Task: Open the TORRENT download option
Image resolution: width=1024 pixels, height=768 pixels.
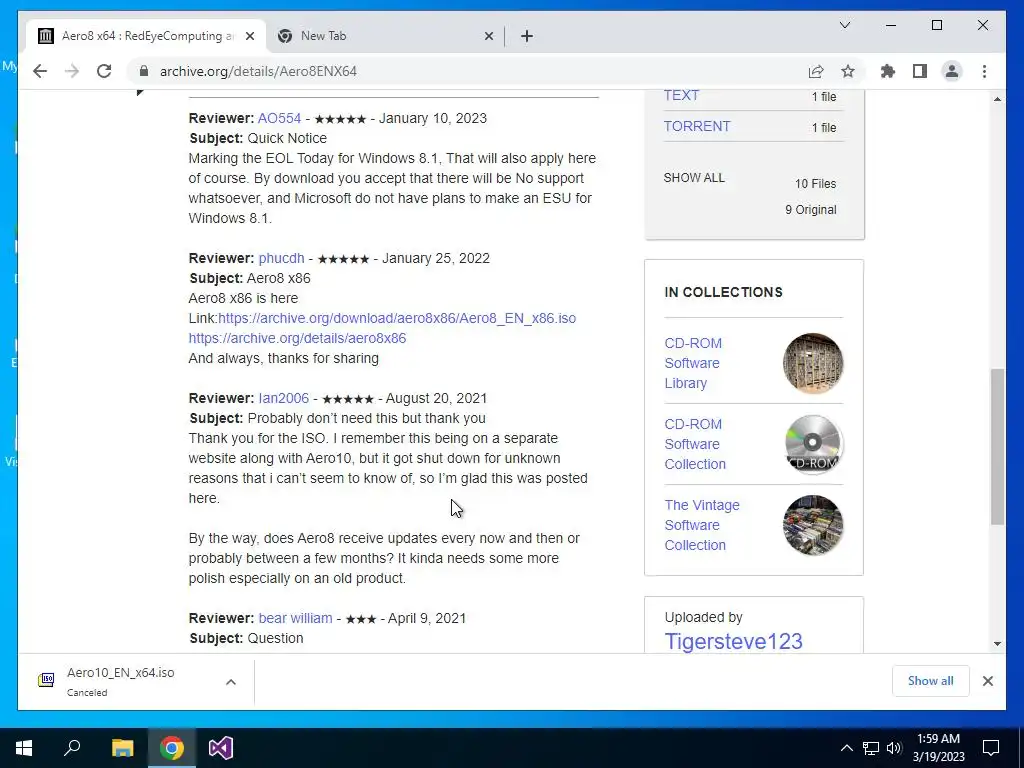Action: pyautogui.click(x=697, y=126)
